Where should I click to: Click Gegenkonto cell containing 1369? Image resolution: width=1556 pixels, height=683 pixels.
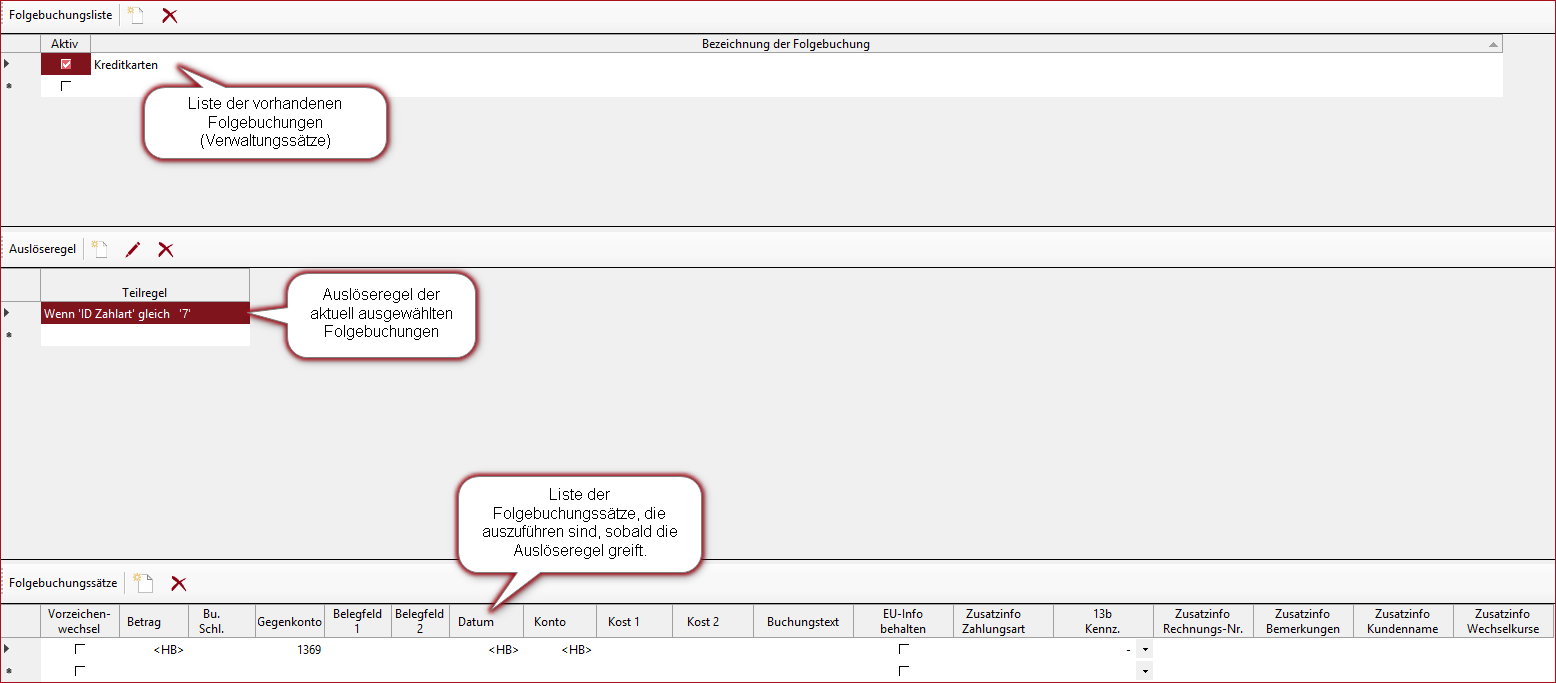[289, 650]
